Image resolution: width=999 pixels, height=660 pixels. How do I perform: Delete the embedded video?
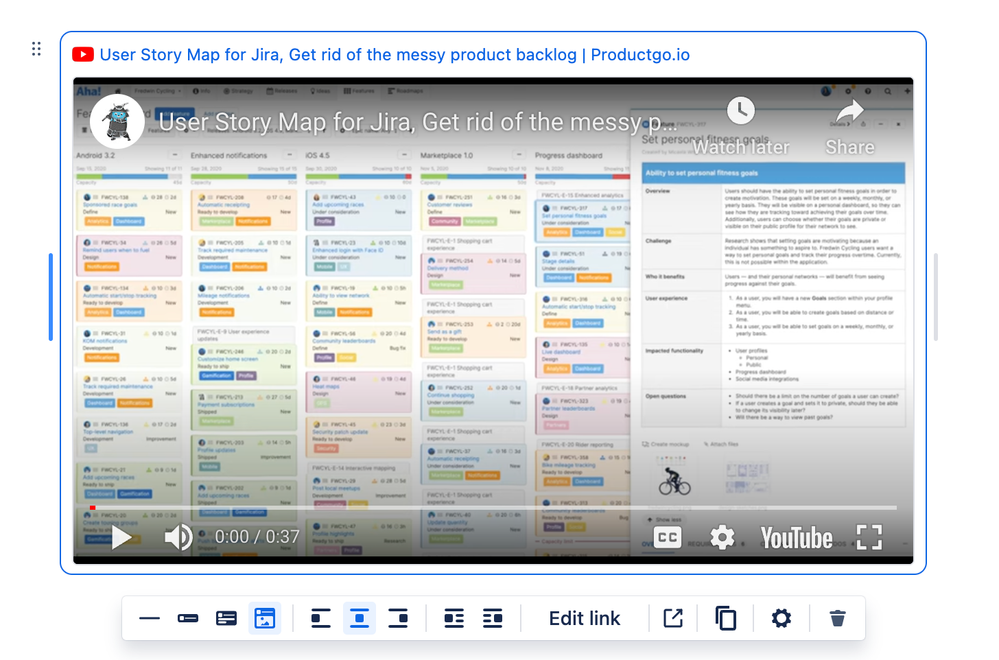(837, 619)
